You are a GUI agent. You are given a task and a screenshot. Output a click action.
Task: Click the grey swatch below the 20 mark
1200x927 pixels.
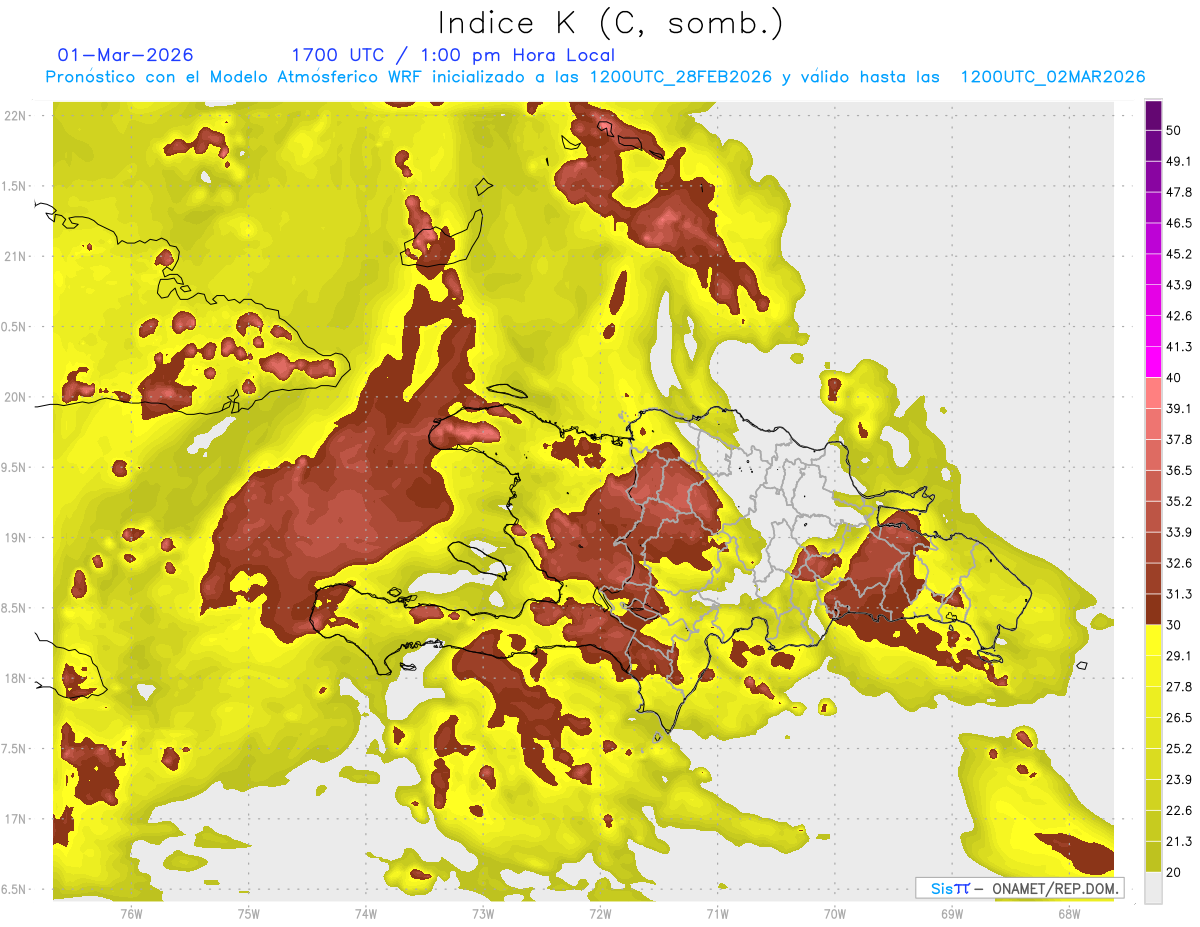coord(1154,887)
